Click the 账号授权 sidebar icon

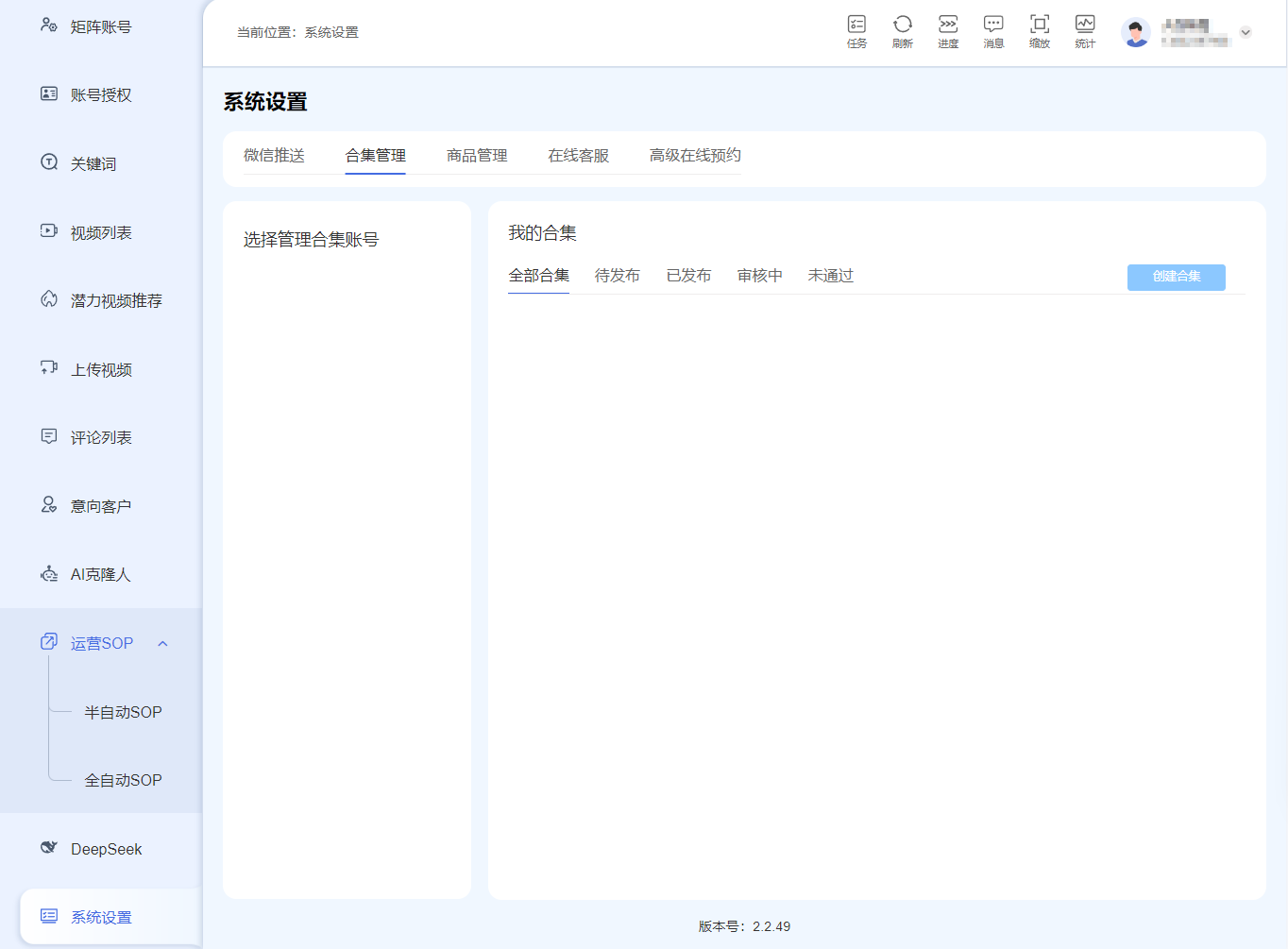[49, 93]
